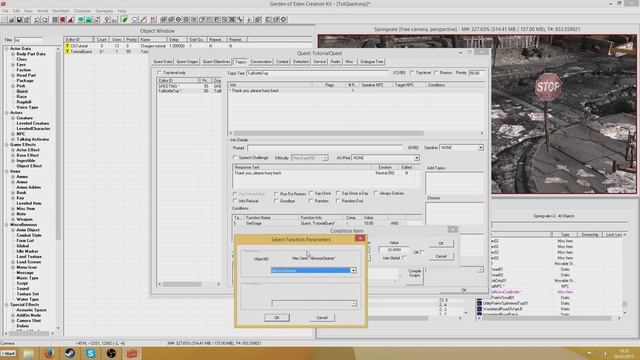The image size is (640, 360).
Task: Click the Prompt input field
Action: [x=325, y=148]
